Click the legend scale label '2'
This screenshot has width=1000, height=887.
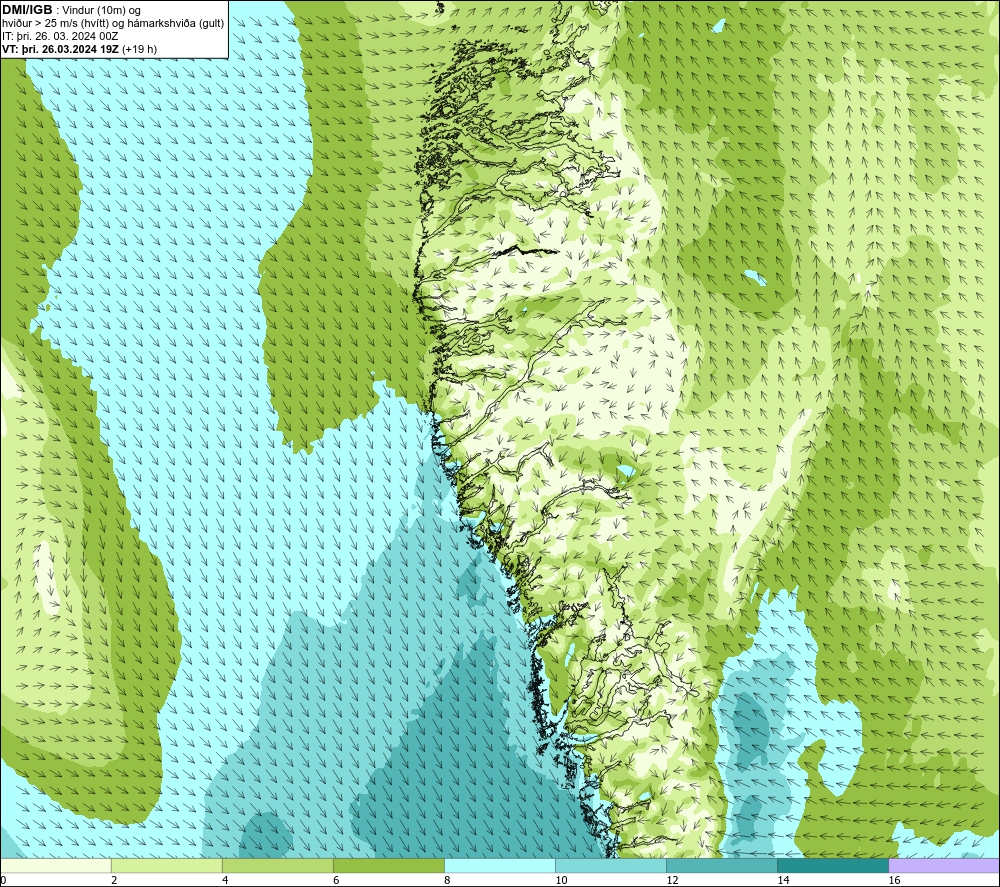point(114,881)
